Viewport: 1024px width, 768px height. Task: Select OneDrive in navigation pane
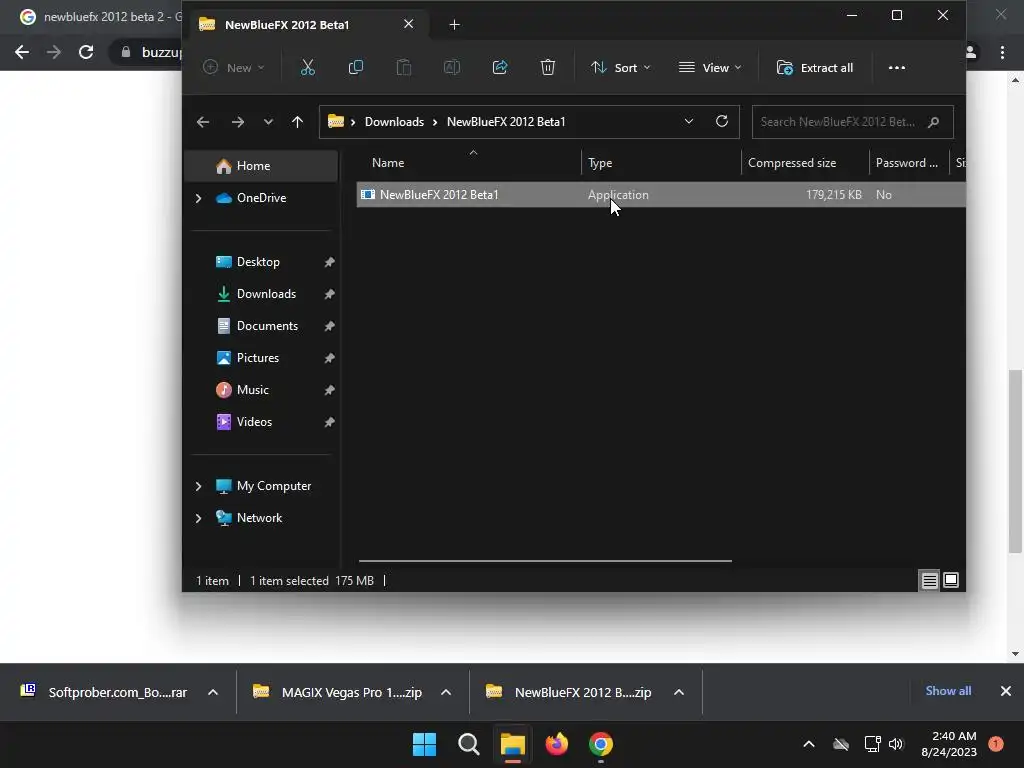262,198
